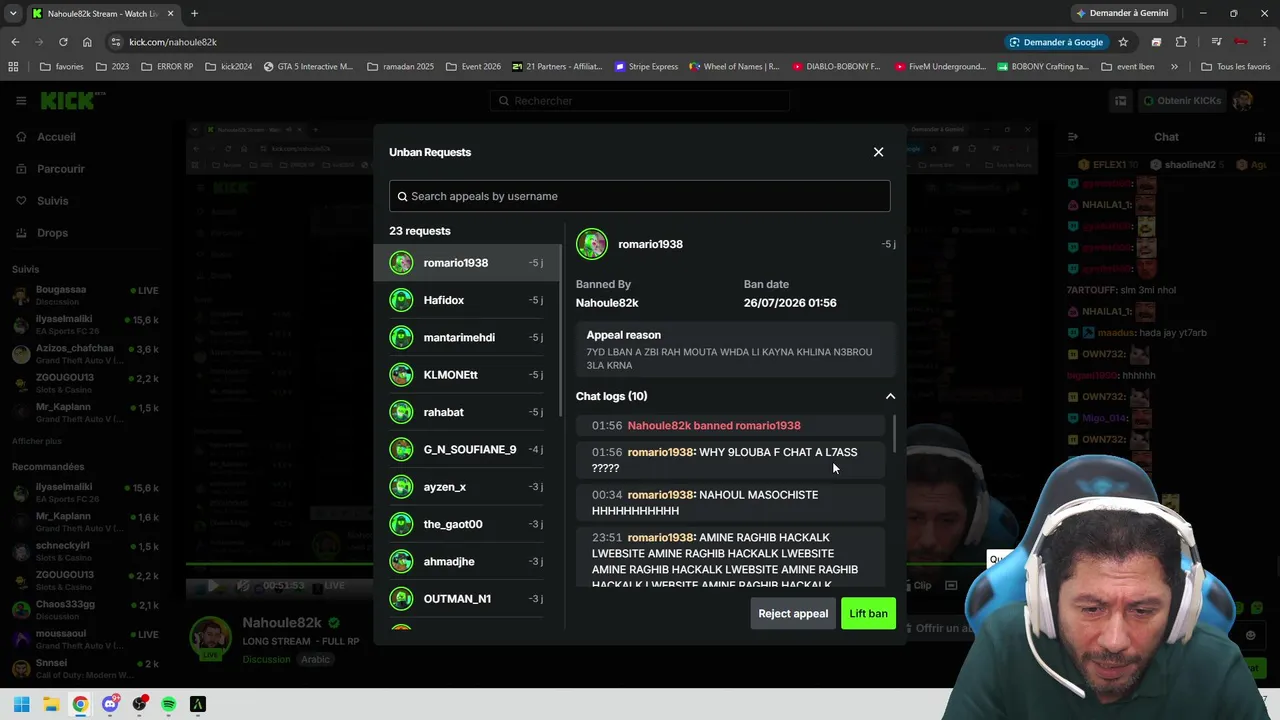Open the profile avatar in Kick header
This screenshot has width=1280, height=720.
(1243, 101)
